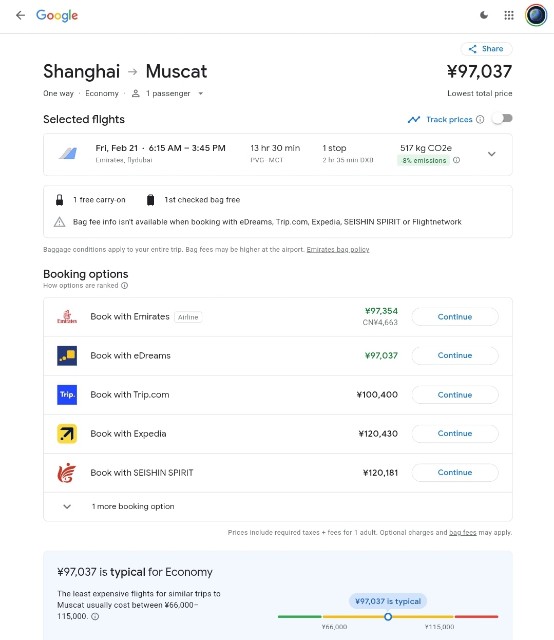Image resolution: width=554 pixels, height=640 pixels.
Task: Click the Emirates logo
Action: click(67, 317)
